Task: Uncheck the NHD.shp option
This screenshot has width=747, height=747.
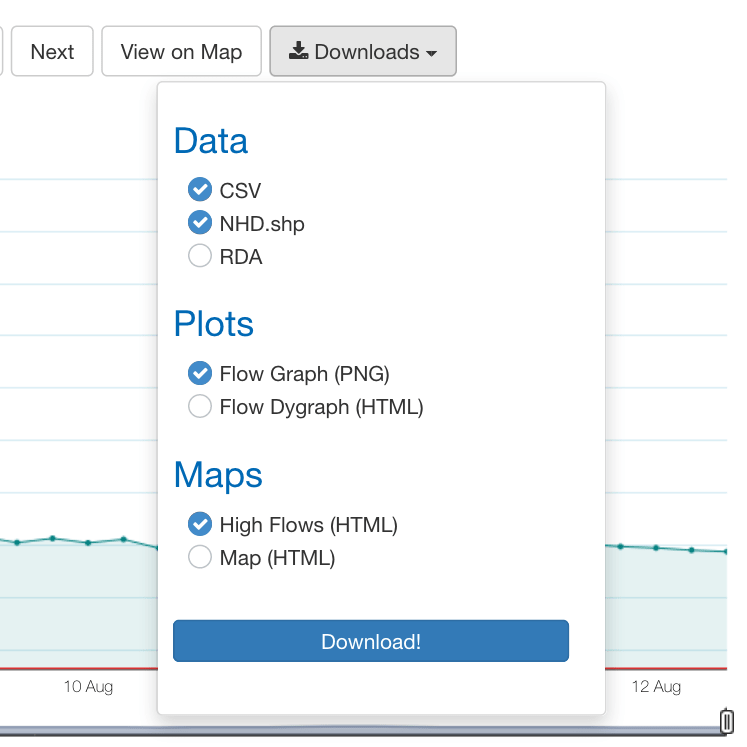Action: click(x=200, y=222)
